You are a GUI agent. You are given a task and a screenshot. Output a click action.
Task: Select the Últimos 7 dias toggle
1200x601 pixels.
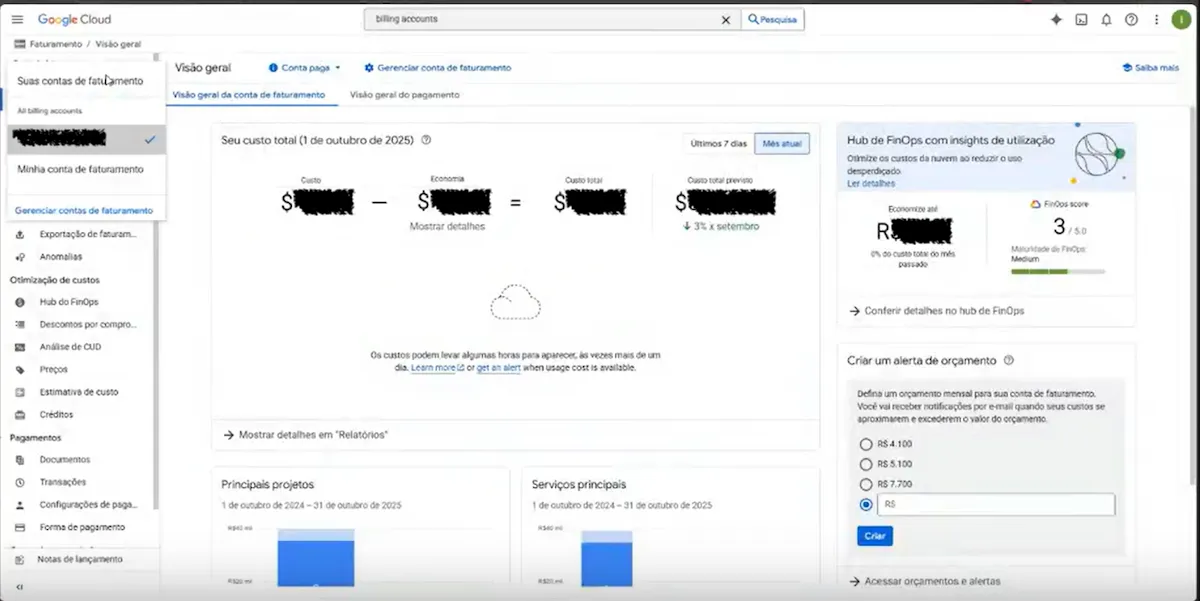coord(719,144)
